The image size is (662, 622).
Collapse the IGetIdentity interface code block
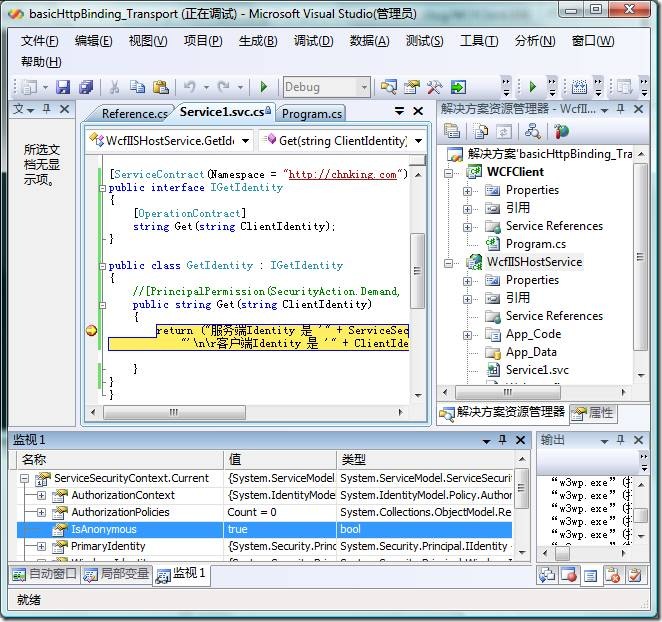[x=102, y=188]
